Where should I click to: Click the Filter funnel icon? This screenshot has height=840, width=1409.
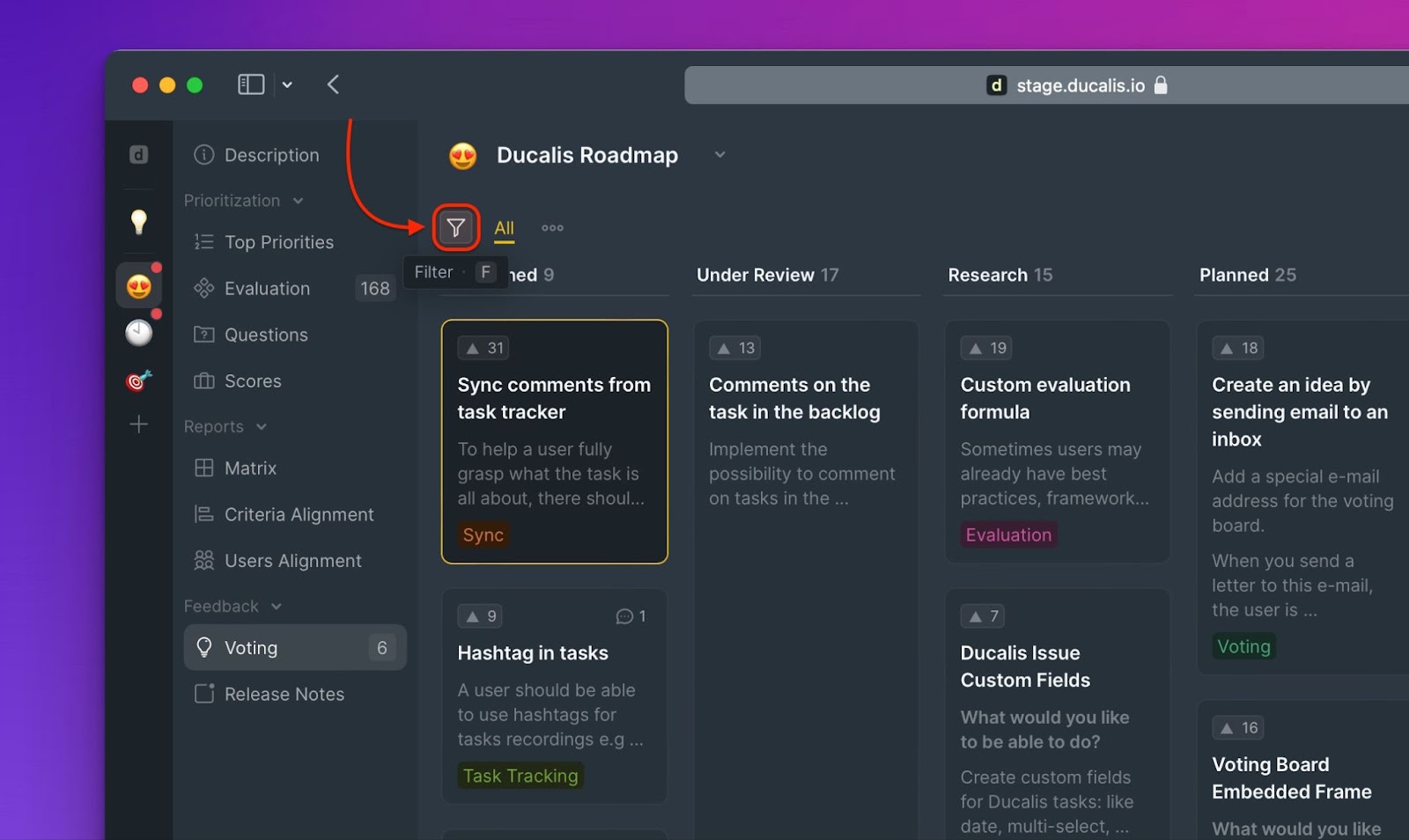(x=455, y=228)
